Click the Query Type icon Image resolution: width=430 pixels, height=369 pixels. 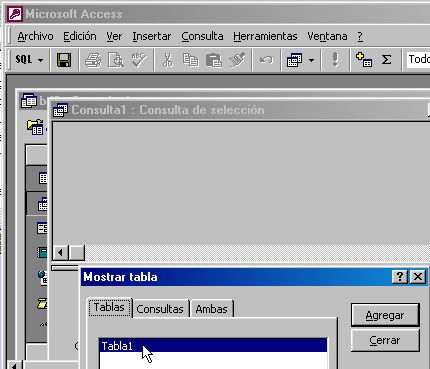(x=295, y=60)
